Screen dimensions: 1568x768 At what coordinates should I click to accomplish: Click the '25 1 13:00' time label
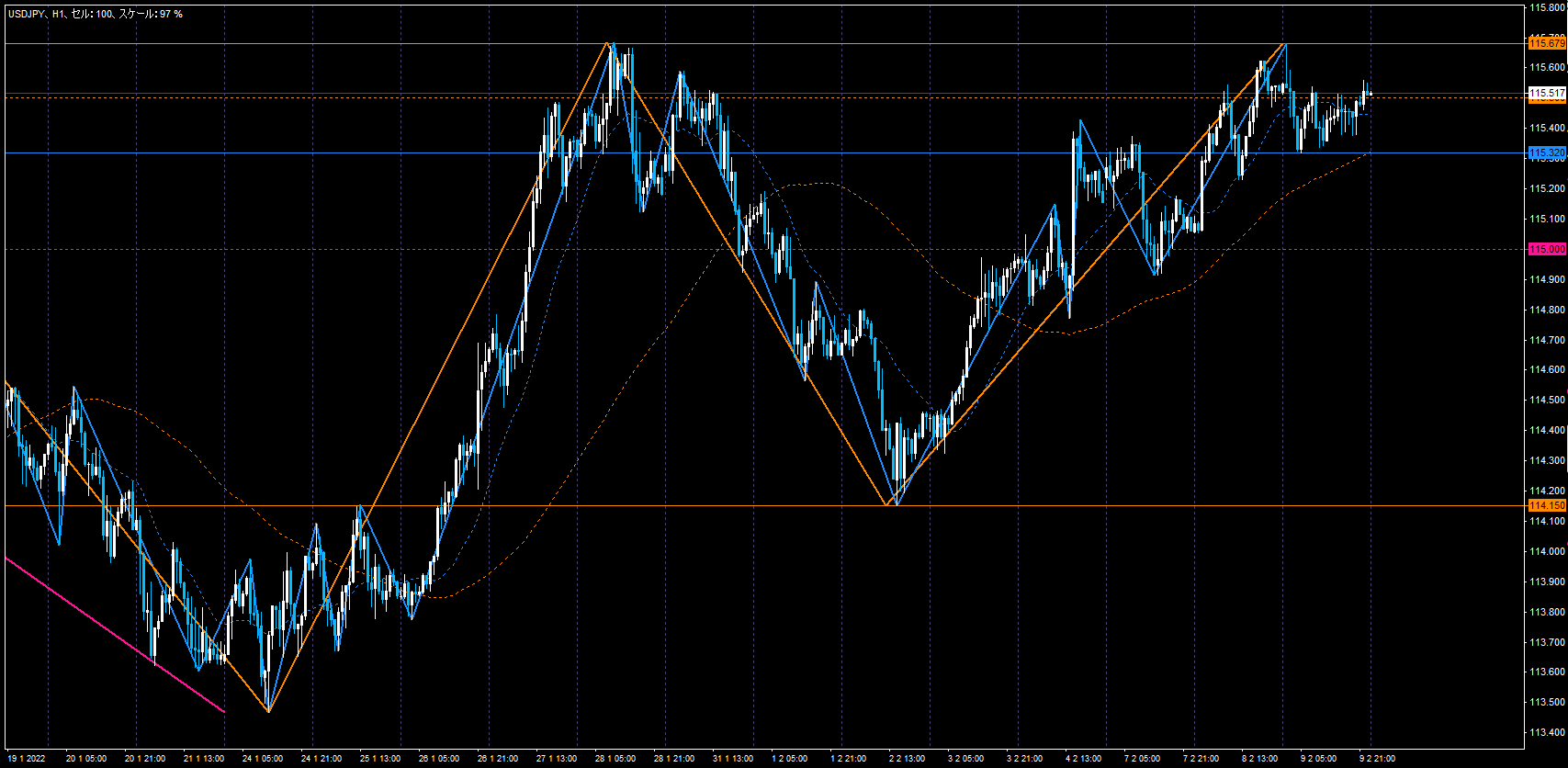[x=380, y=759]
